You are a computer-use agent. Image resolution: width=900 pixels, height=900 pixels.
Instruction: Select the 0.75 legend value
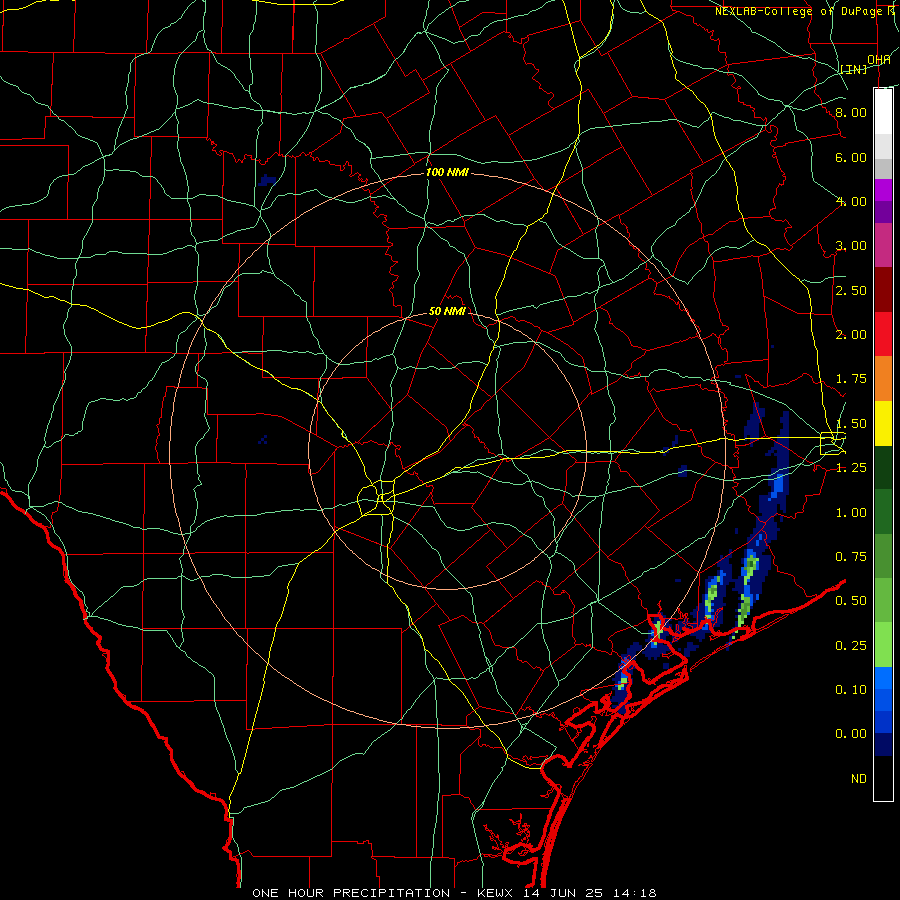(x=851, y=557)
